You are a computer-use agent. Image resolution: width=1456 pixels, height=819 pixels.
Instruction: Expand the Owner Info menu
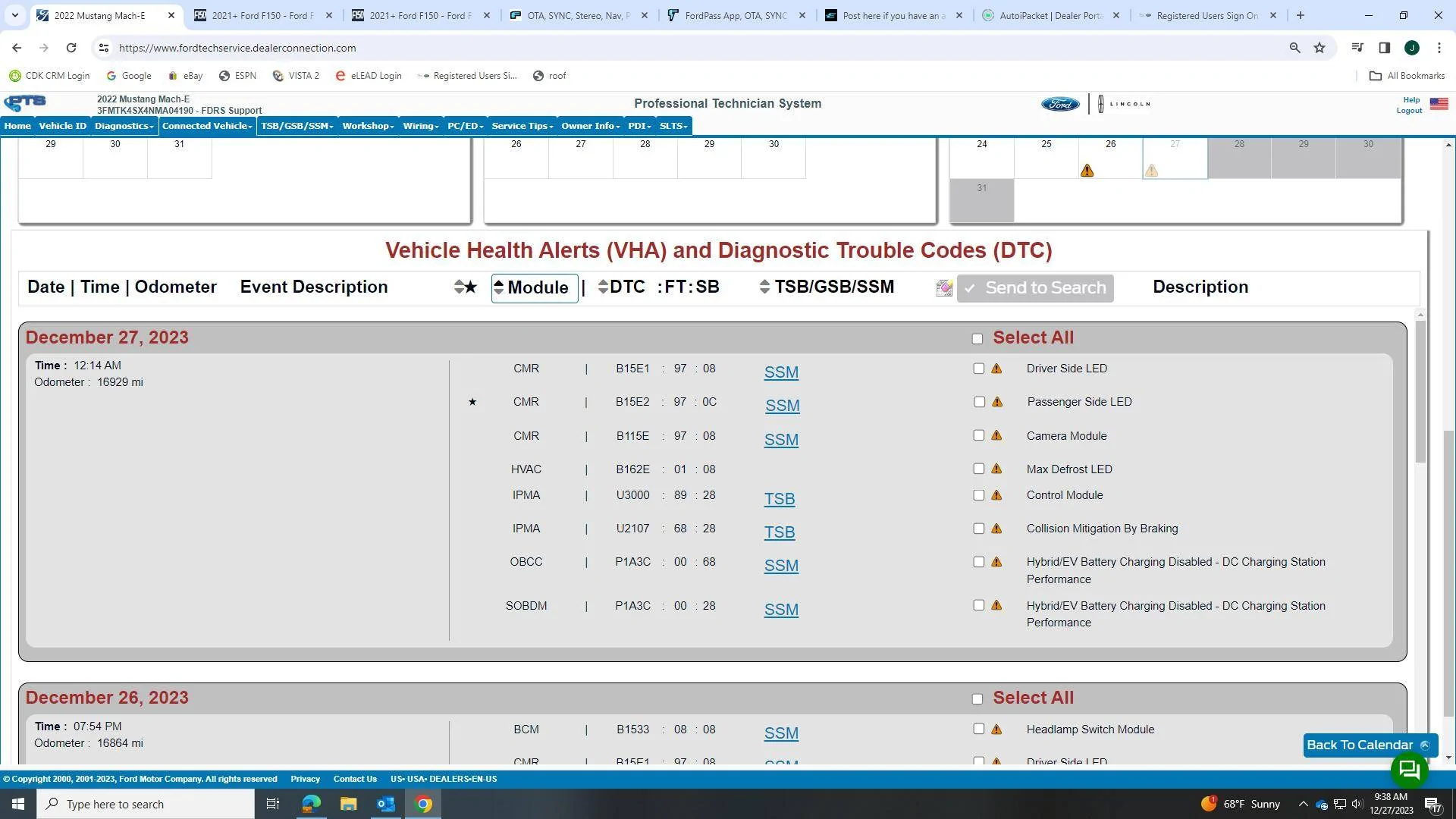click(x=591, y=126)
